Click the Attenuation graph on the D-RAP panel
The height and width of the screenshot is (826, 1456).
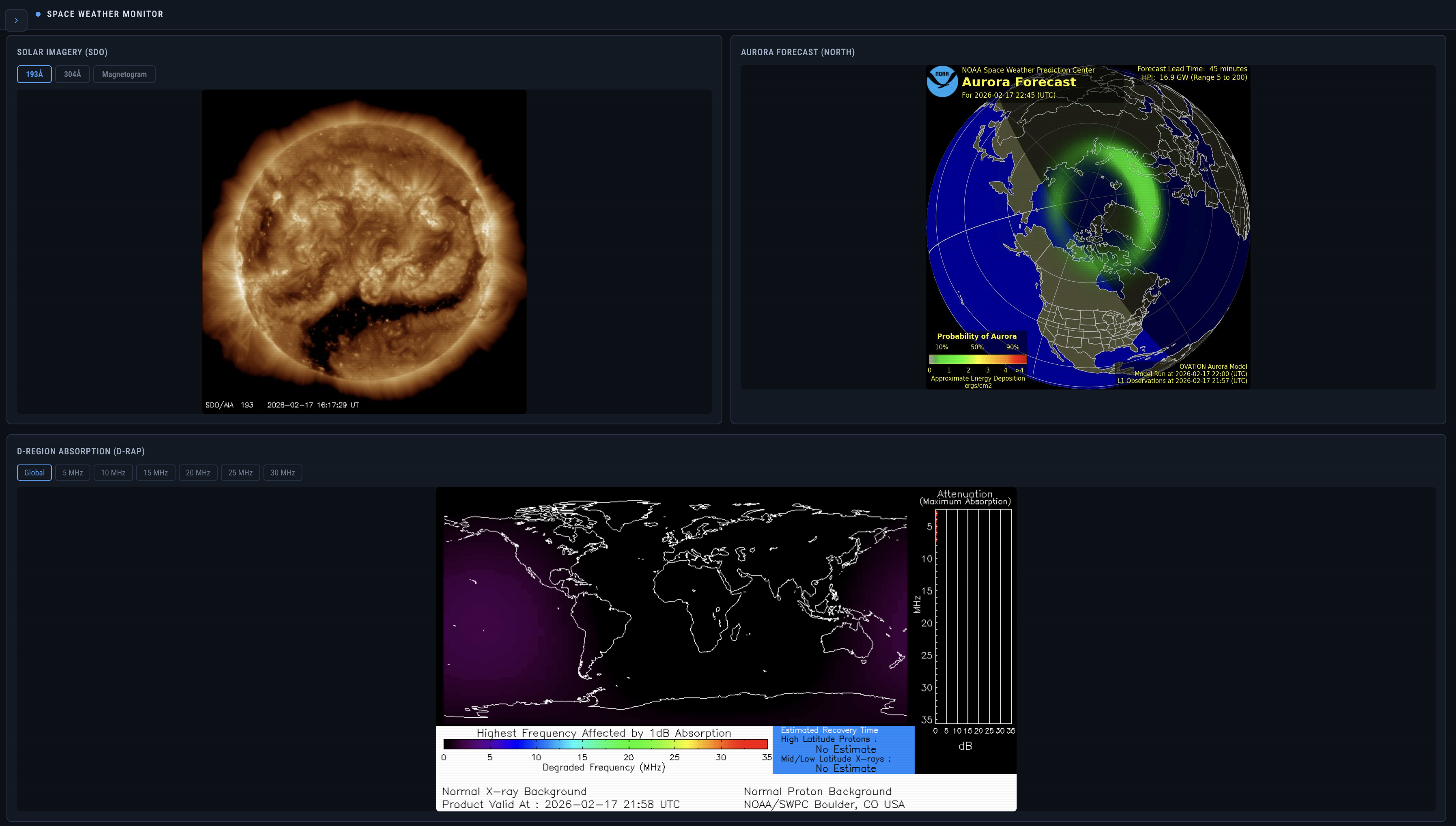(966, 618)
